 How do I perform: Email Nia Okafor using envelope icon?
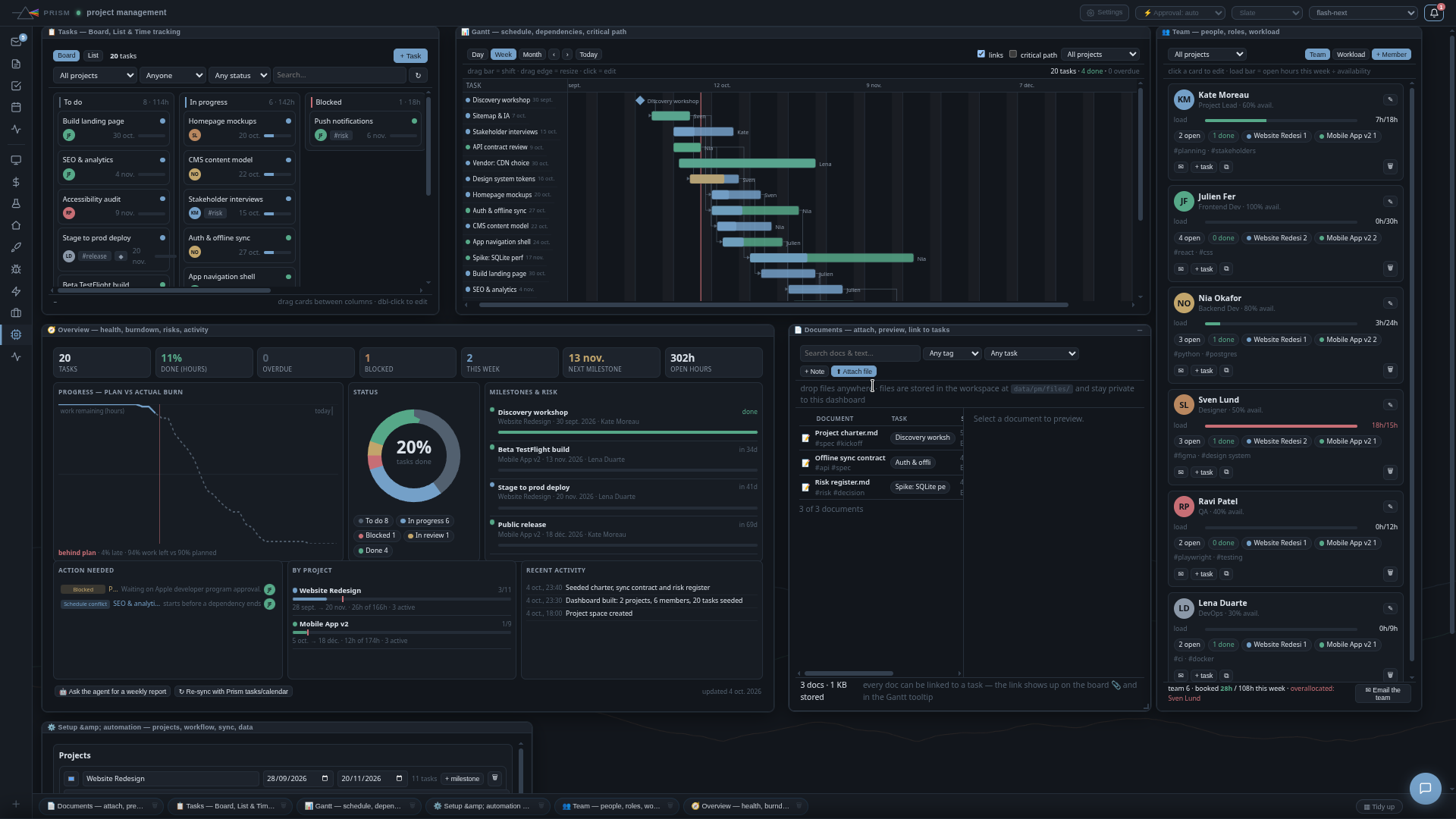[x=1181, y=371]
